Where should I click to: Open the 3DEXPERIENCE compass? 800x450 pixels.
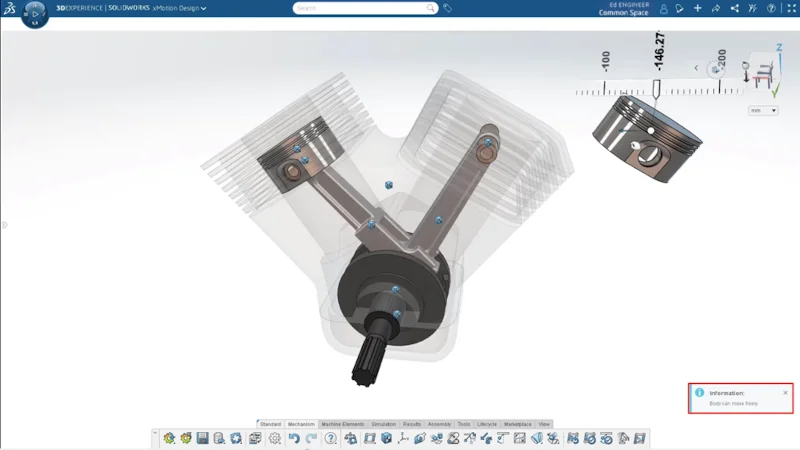tap(34, 15)
